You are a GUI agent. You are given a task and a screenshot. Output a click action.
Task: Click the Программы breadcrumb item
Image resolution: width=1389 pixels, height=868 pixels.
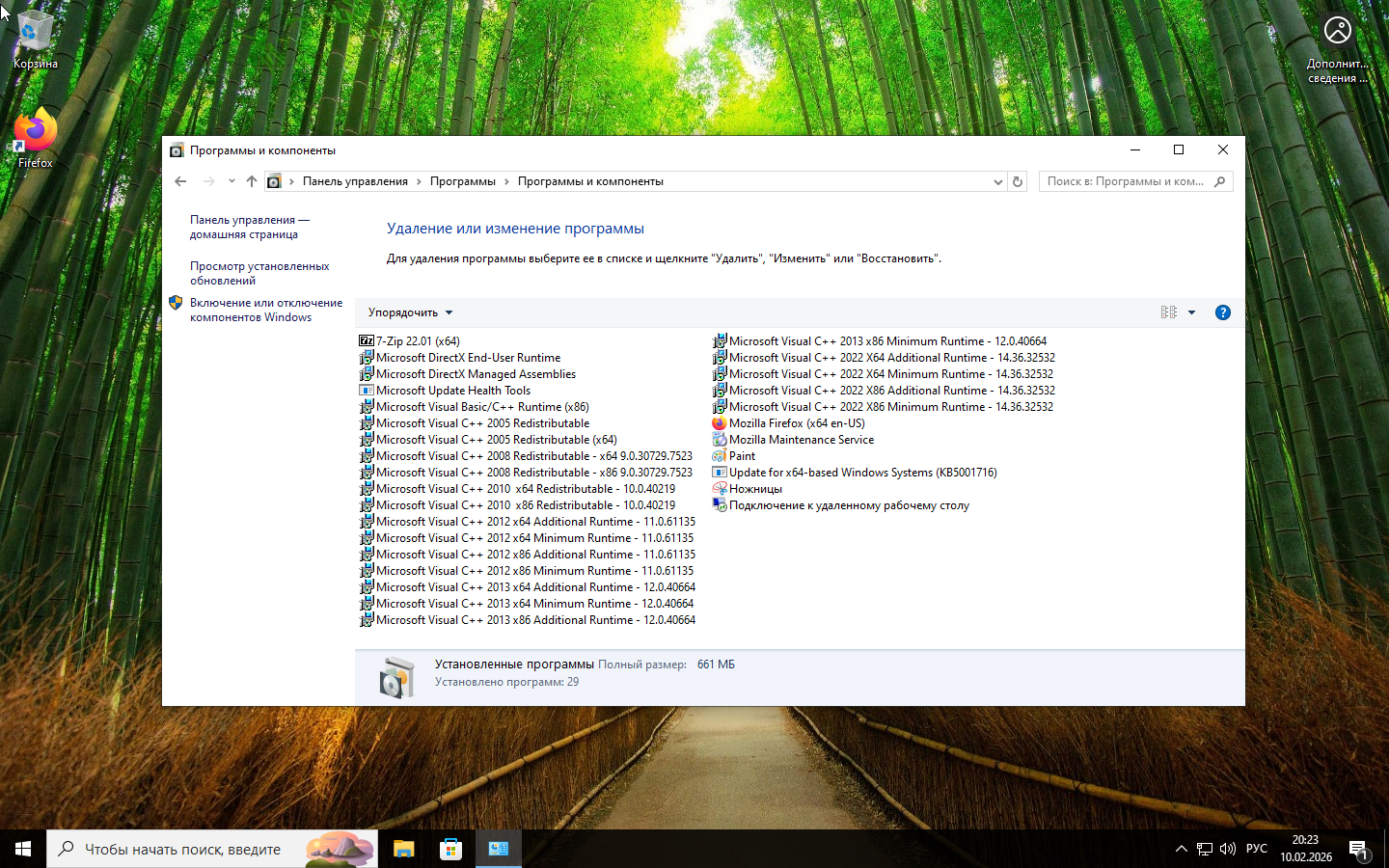point(462,181)
